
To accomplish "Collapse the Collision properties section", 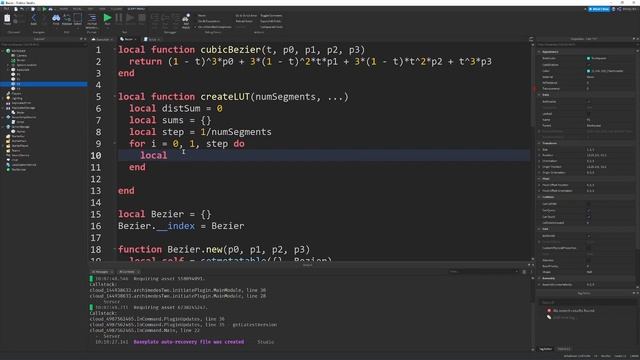I will 539,197.
